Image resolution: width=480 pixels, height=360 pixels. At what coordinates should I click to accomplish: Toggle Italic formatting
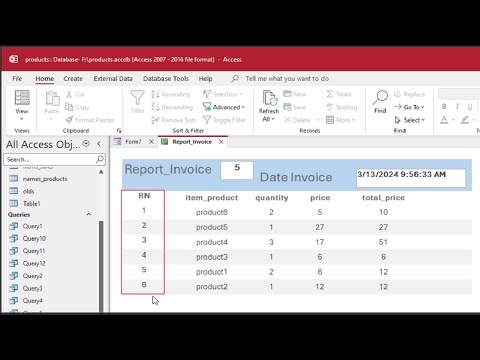coord(457,107)
